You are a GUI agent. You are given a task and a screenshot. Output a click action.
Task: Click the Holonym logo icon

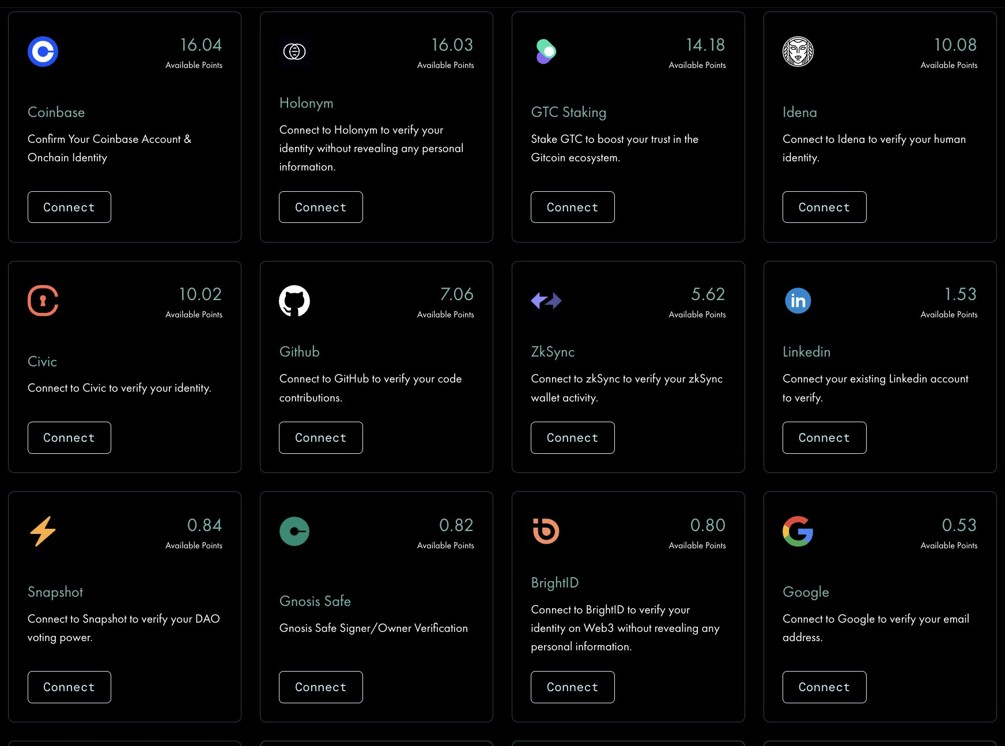click(294, 51)
